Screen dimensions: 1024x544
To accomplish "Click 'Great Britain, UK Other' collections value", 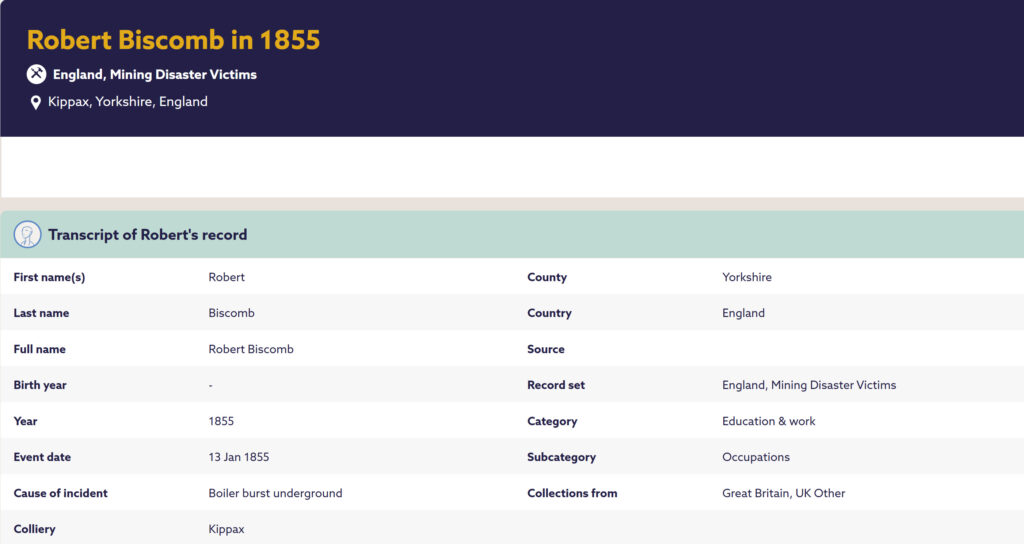I will [783, 493].
